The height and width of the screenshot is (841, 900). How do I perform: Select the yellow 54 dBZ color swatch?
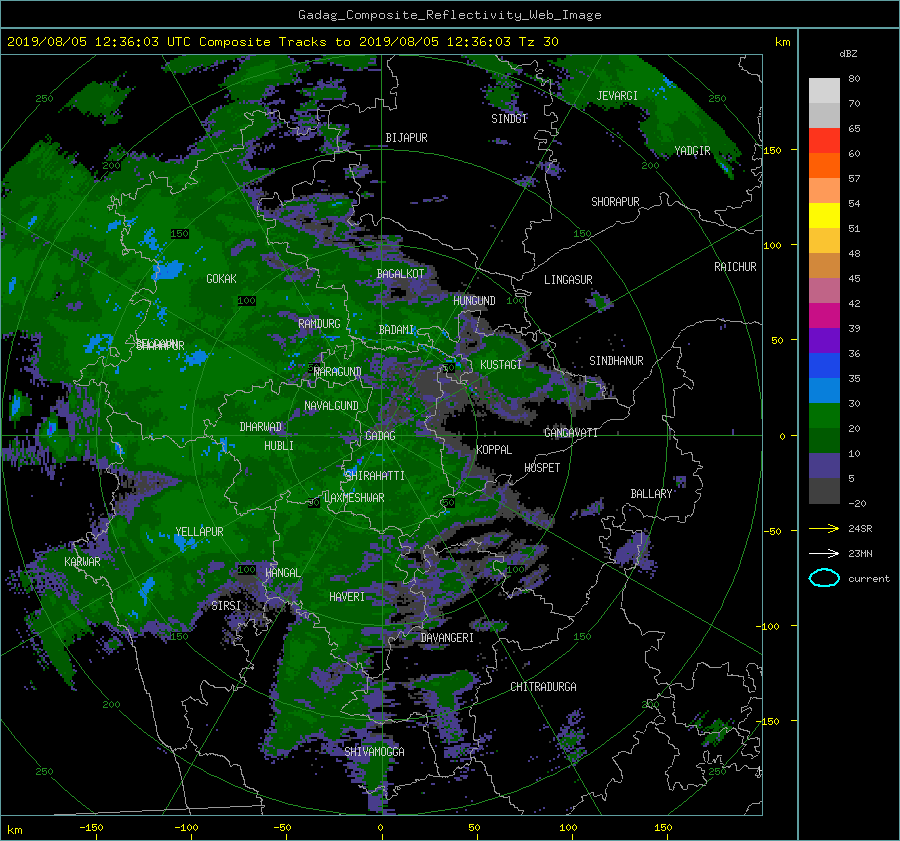pyautogui.click(x=824, y=215)
